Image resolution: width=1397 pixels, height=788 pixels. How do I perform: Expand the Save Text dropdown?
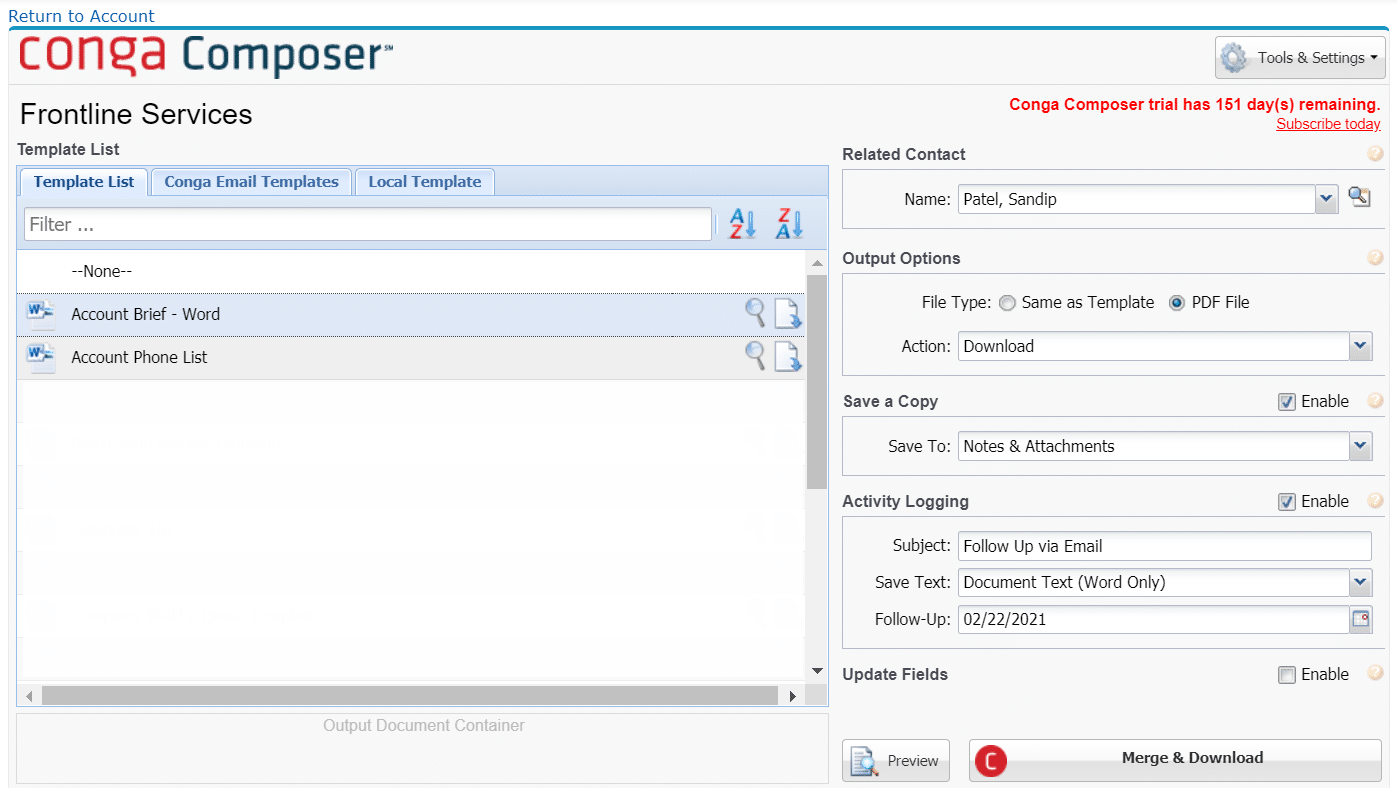(x=1360, y=582)
